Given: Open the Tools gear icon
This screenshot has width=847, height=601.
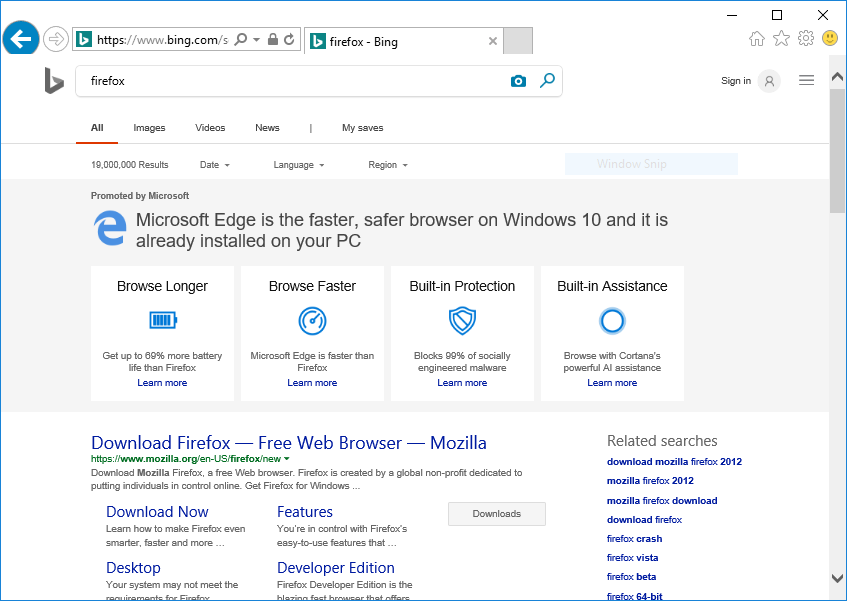Looking at the screenshot, I should coord(805,38).
